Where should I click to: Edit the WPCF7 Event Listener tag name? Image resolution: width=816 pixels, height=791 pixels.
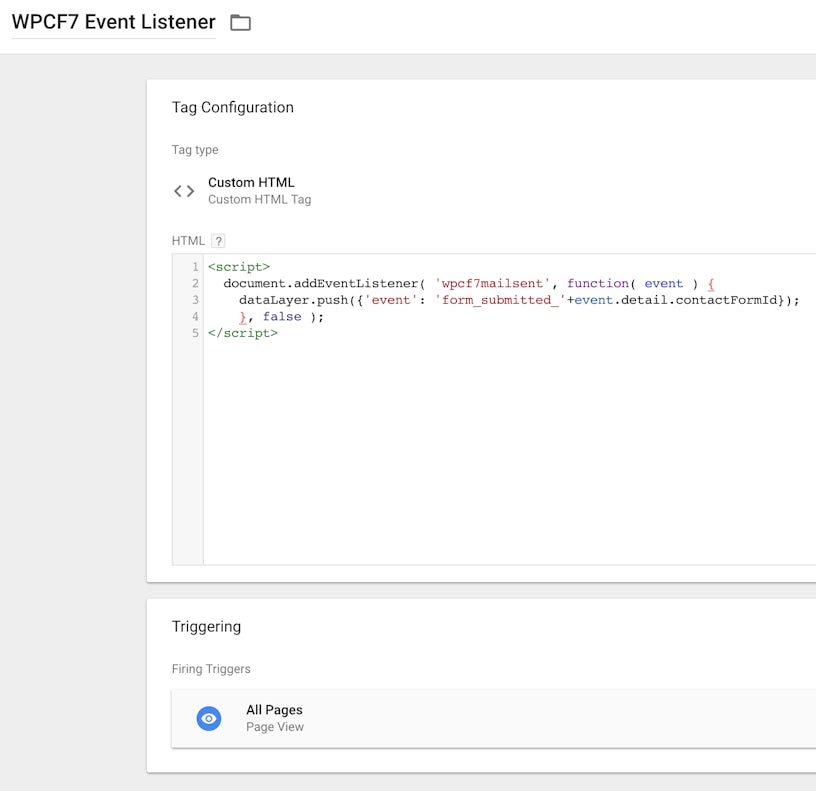coord(113,22)
